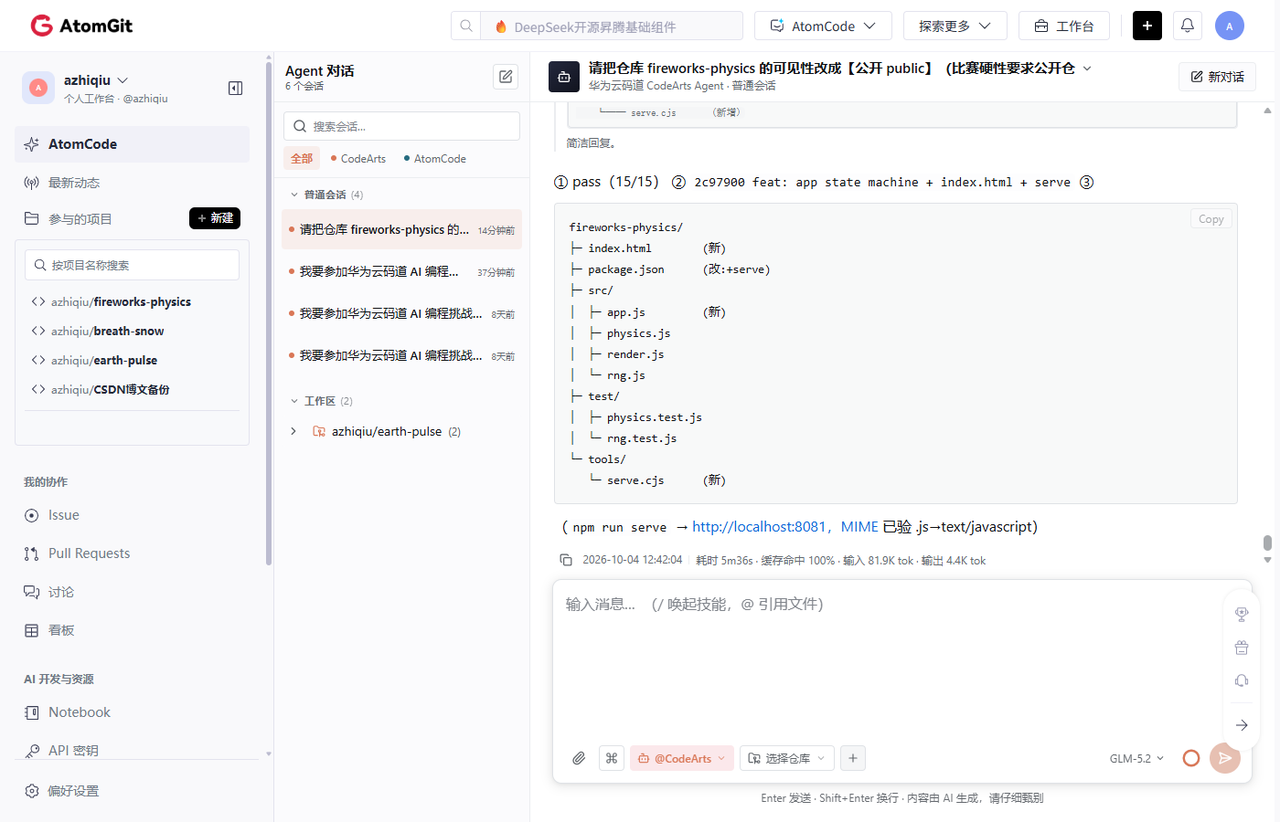Click the new conversation edit icon in Agent 对话

506,76
